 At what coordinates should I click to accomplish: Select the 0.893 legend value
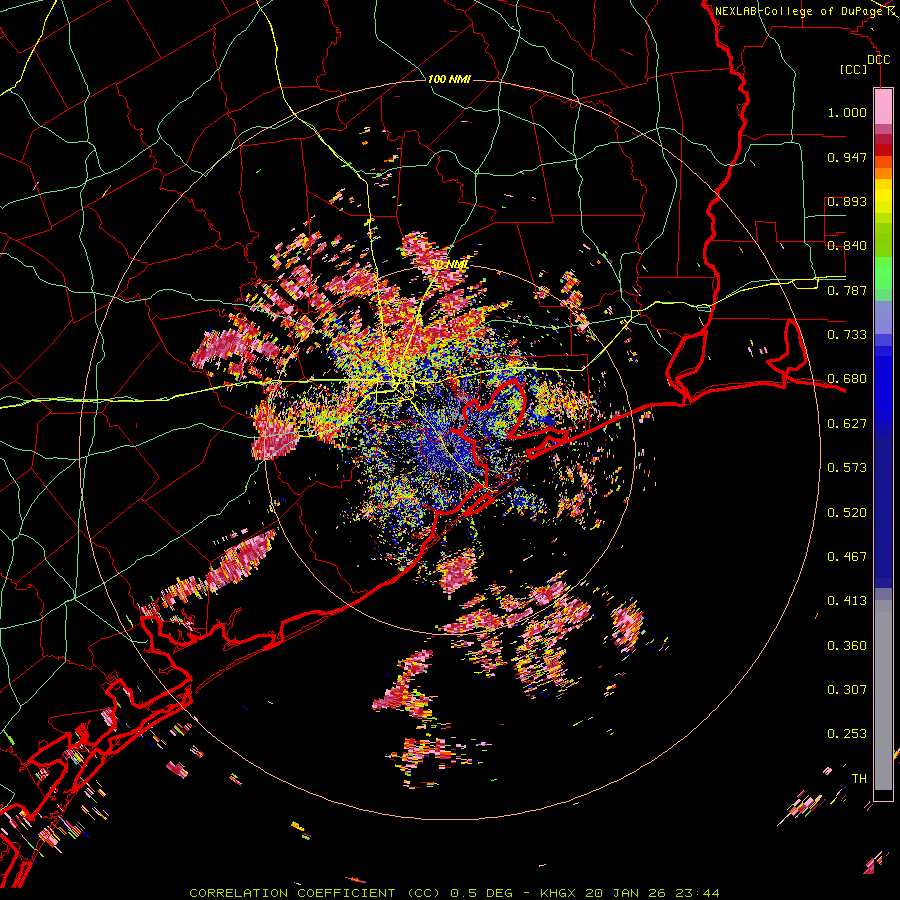click(x=847, y=201)
